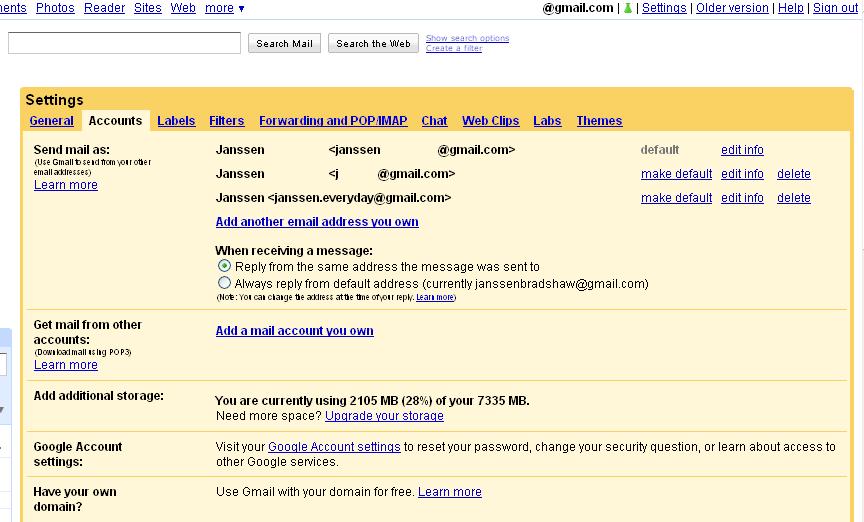Switch to the Themes tab
The height and width of the screenshot is (522, 864).
pyautogui.click(x=600, y=121)
